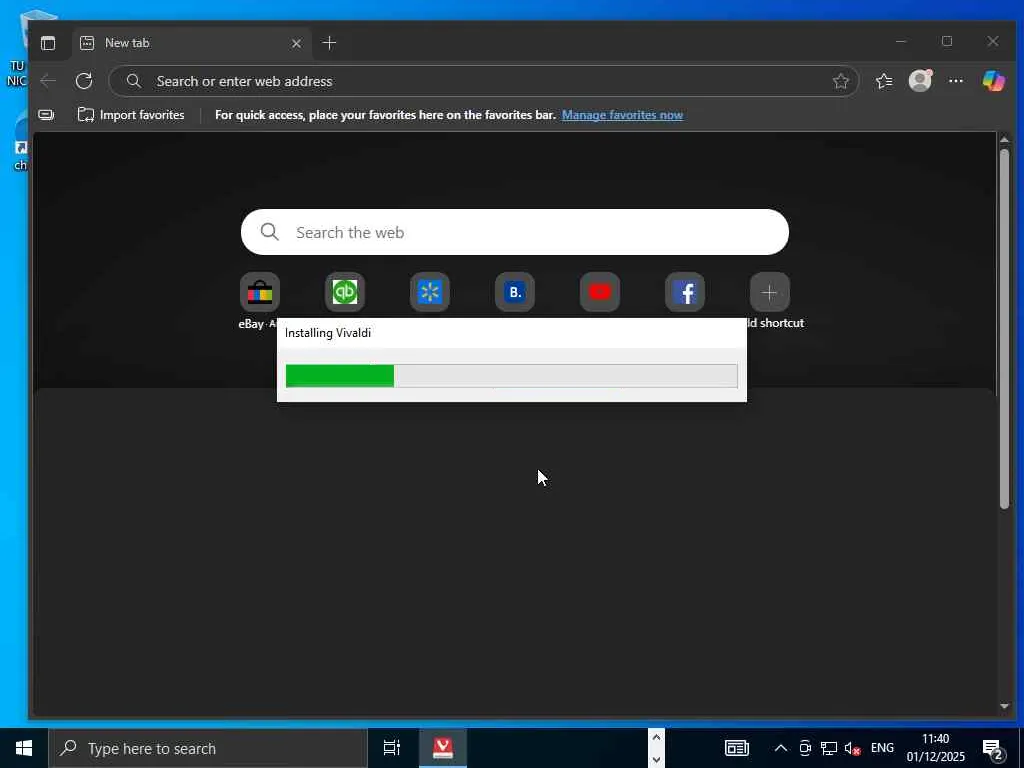
Task: Follow Manage favorites now link
Action: click(x=622, y=115)
